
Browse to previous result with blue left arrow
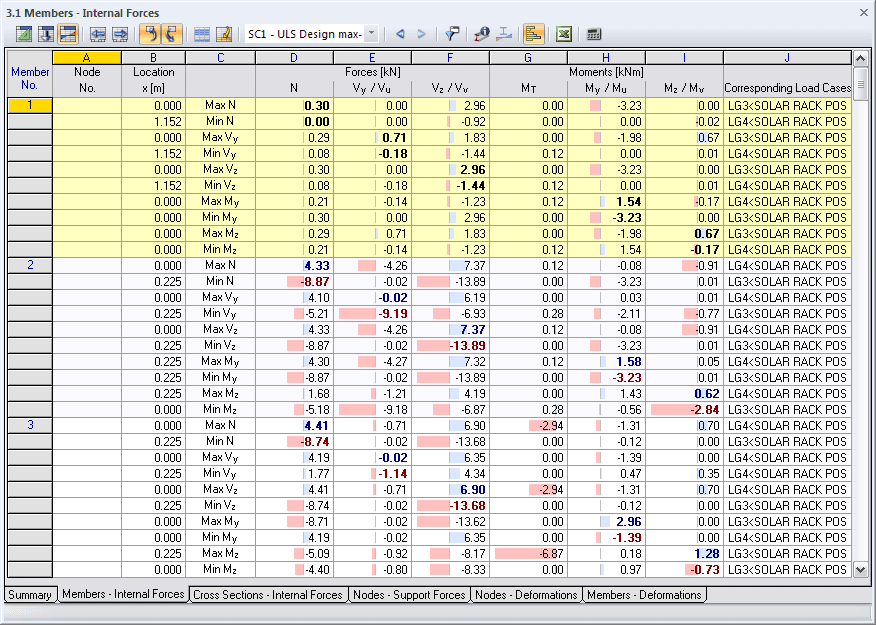pyautogui.click(x=401, y=33)
